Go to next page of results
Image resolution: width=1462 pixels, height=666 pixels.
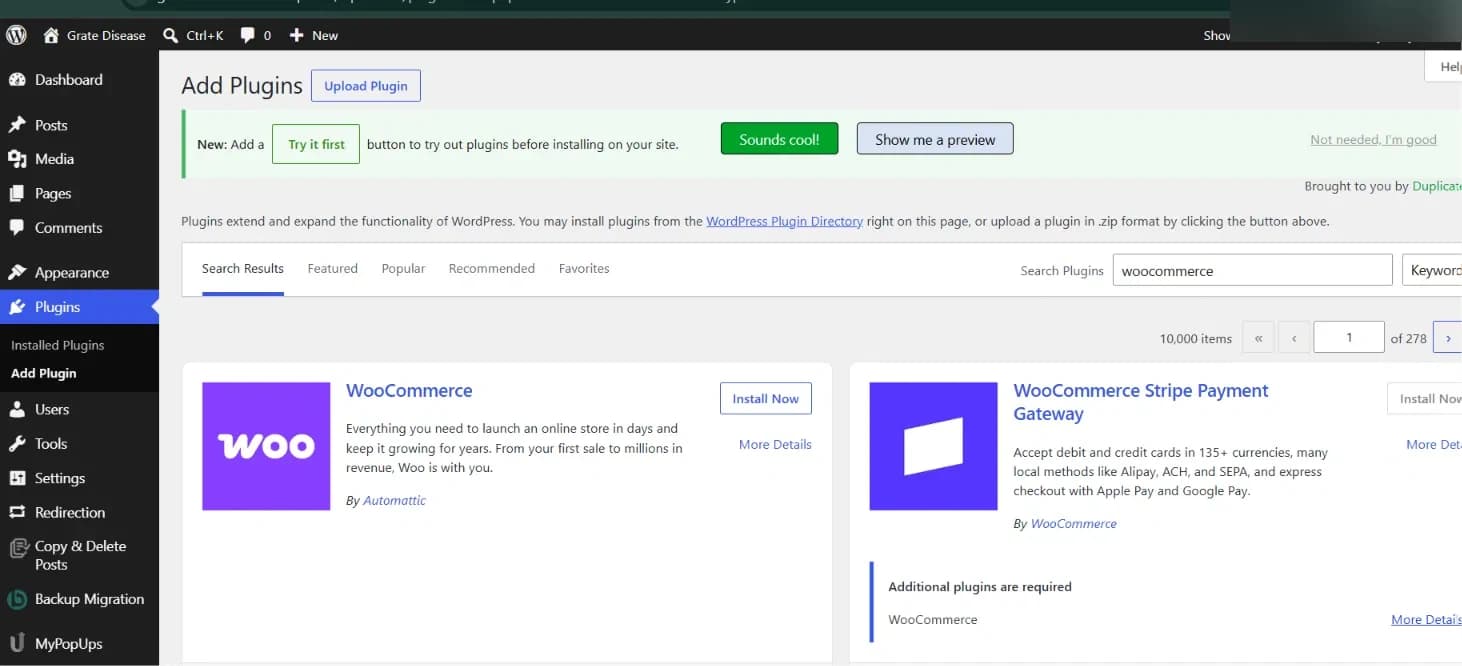(x=1447, y=338)
